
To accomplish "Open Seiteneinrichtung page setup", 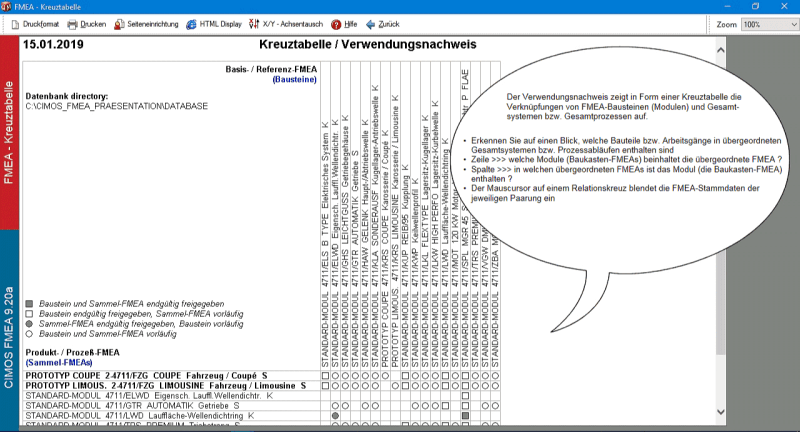I will point(146,23).
